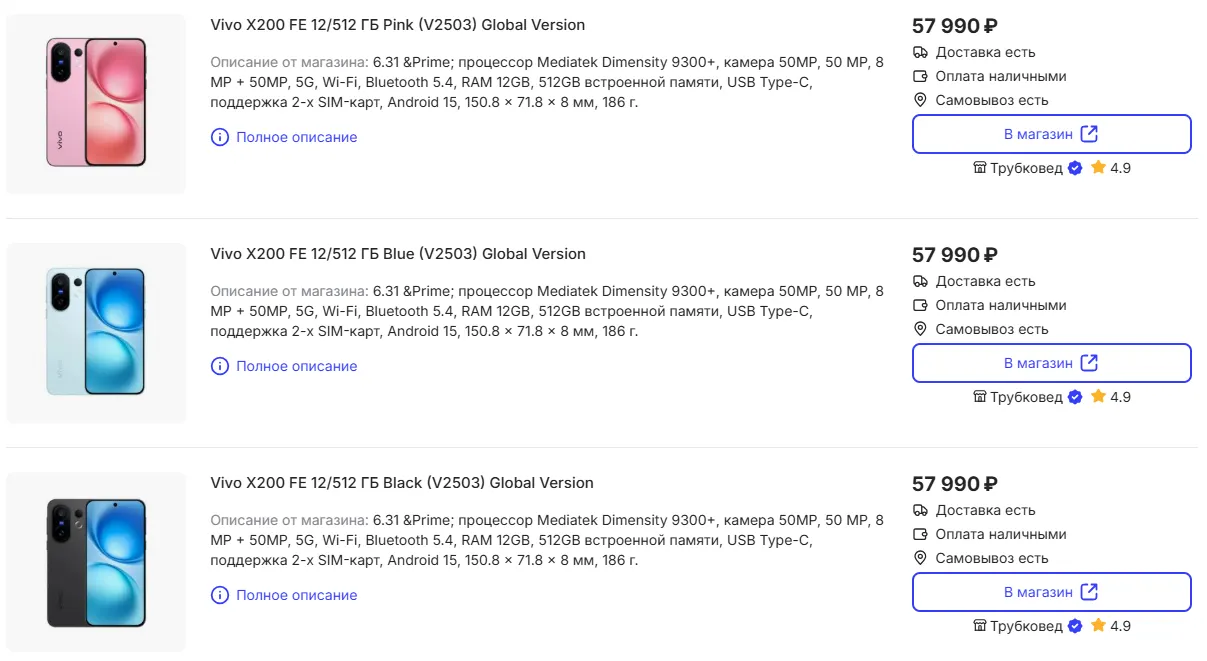Click the info icon beside the Pink model's Полное описание
The height and width of the screenshot is (661, 1207).
click(x=220, y=137)
